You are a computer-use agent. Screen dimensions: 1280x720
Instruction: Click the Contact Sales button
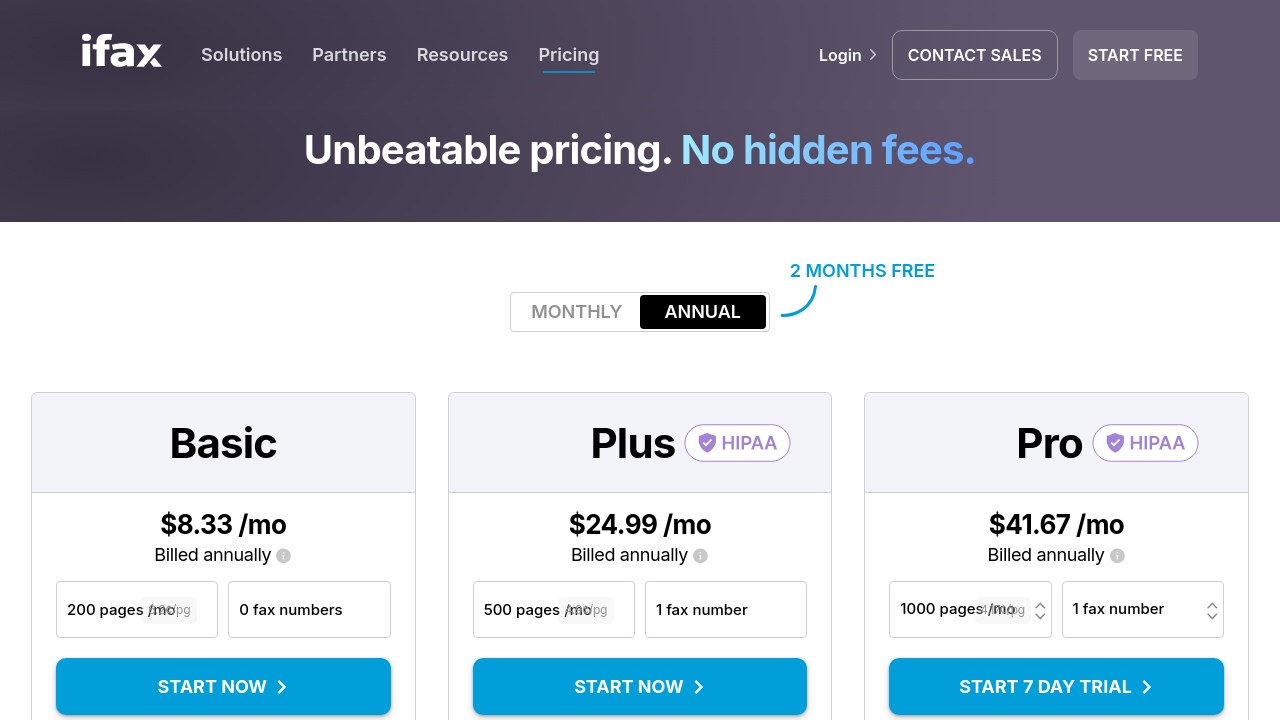(974, 55)
